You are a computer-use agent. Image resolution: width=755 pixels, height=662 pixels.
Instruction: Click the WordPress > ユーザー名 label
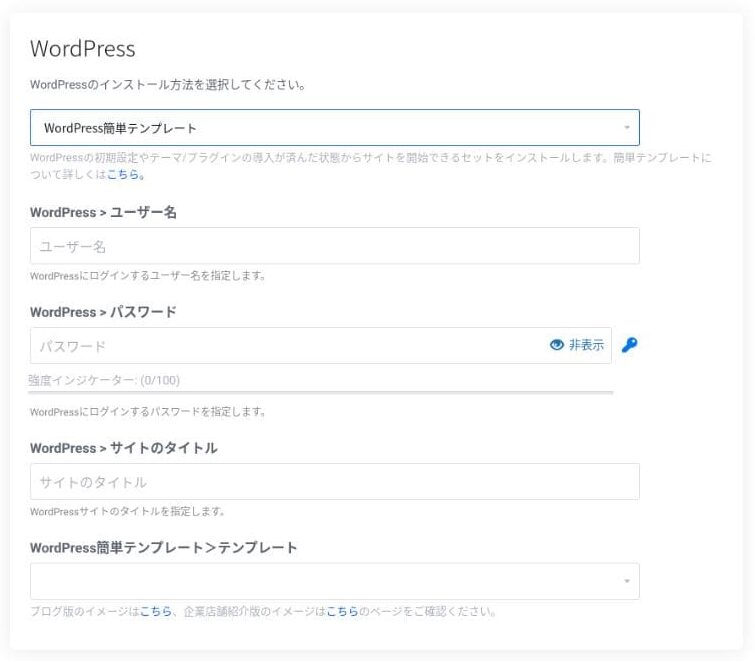point(103,212)
